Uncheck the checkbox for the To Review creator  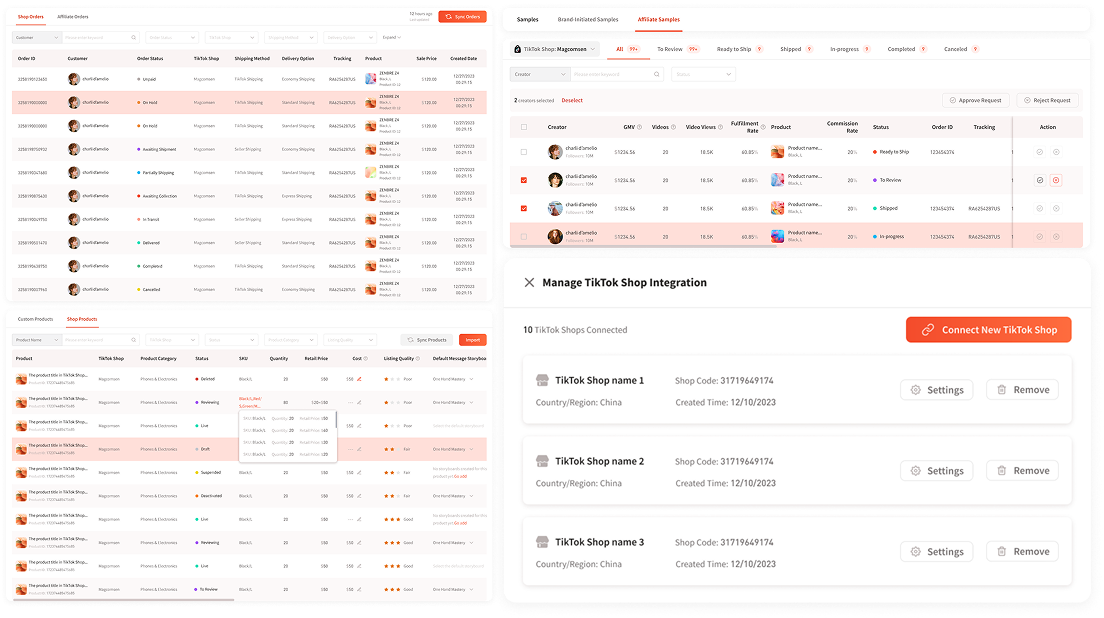click(524, 180)
